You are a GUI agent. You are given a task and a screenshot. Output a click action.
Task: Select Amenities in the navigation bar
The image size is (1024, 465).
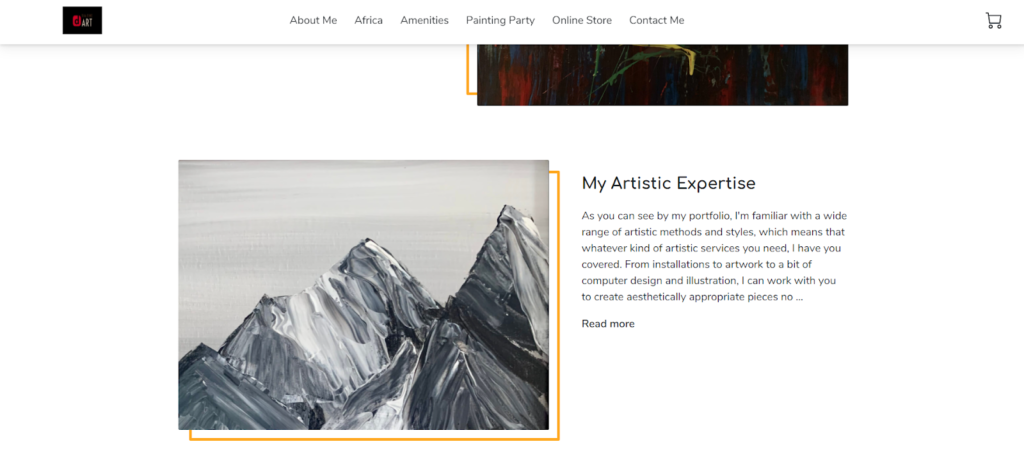coord(424,20)
